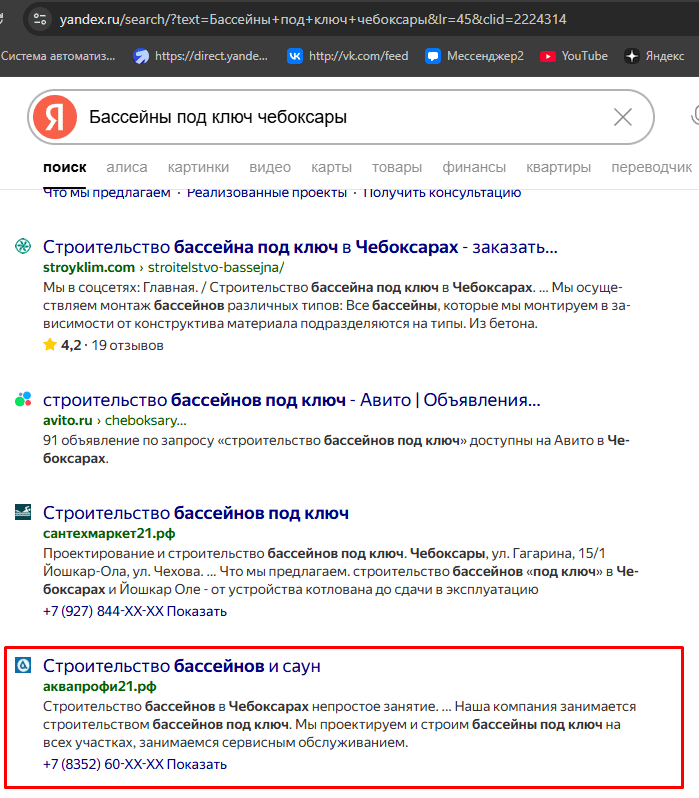Click the Avito result favicon

(x=23, y=401)
